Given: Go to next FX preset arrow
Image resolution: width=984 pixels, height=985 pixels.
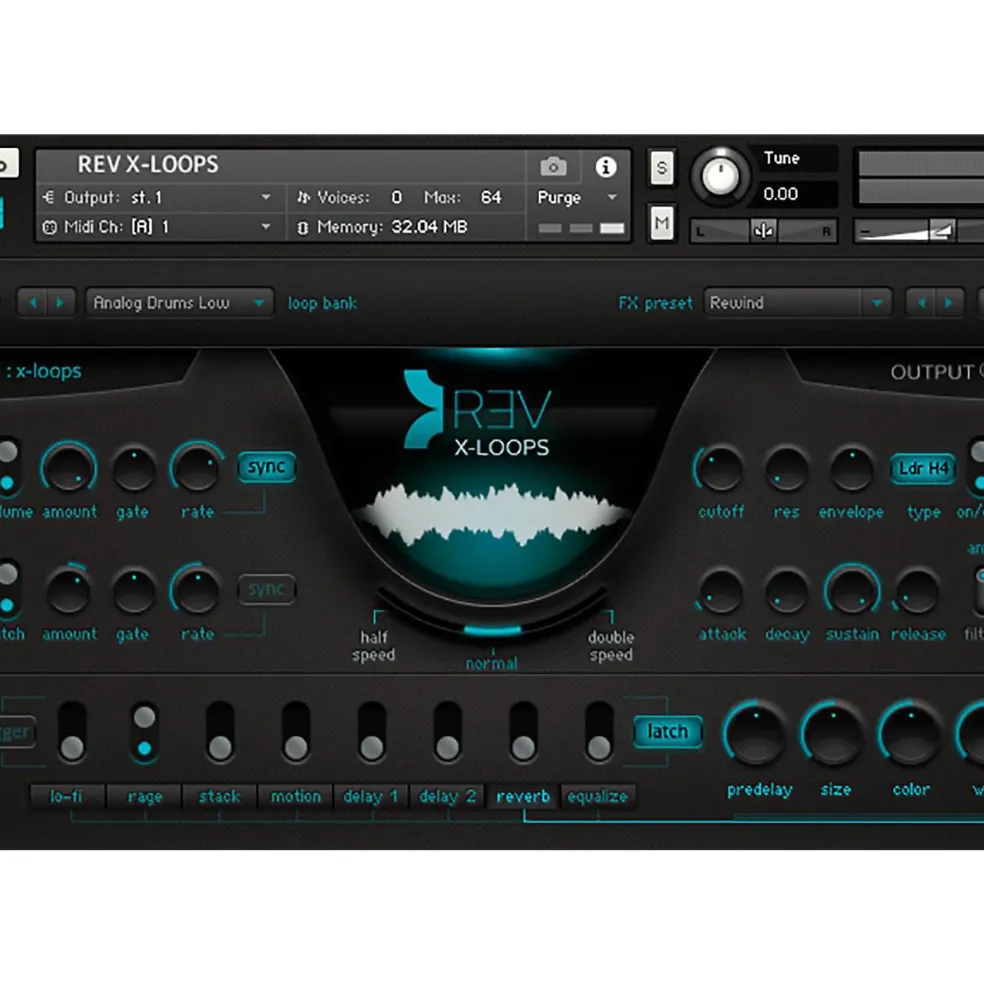Looking at the screenshot, I should (x=949, y=303).
